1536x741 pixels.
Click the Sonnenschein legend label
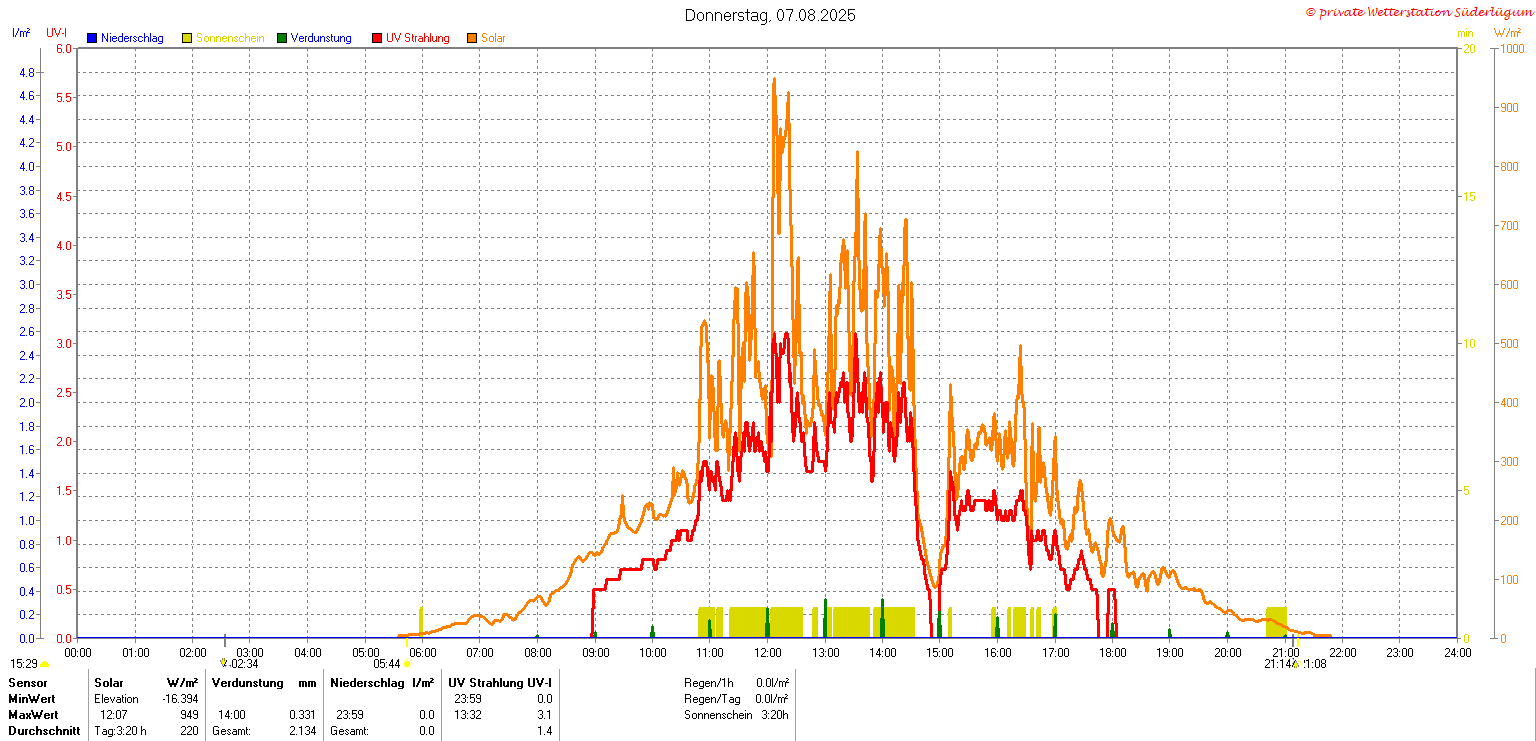point(230,38)
